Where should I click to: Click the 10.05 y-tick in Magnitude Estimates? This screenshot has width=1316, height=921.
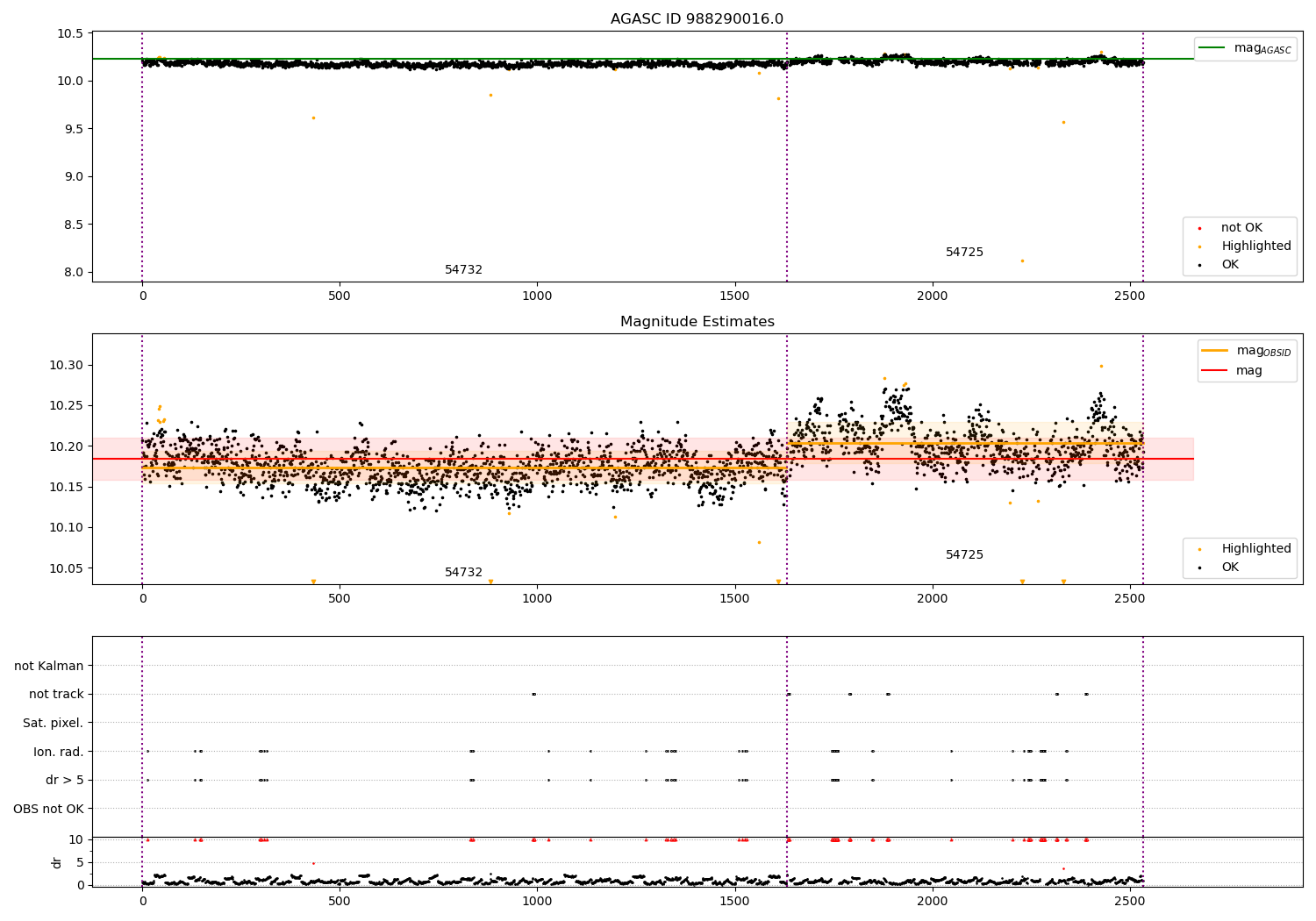(67, 568)
